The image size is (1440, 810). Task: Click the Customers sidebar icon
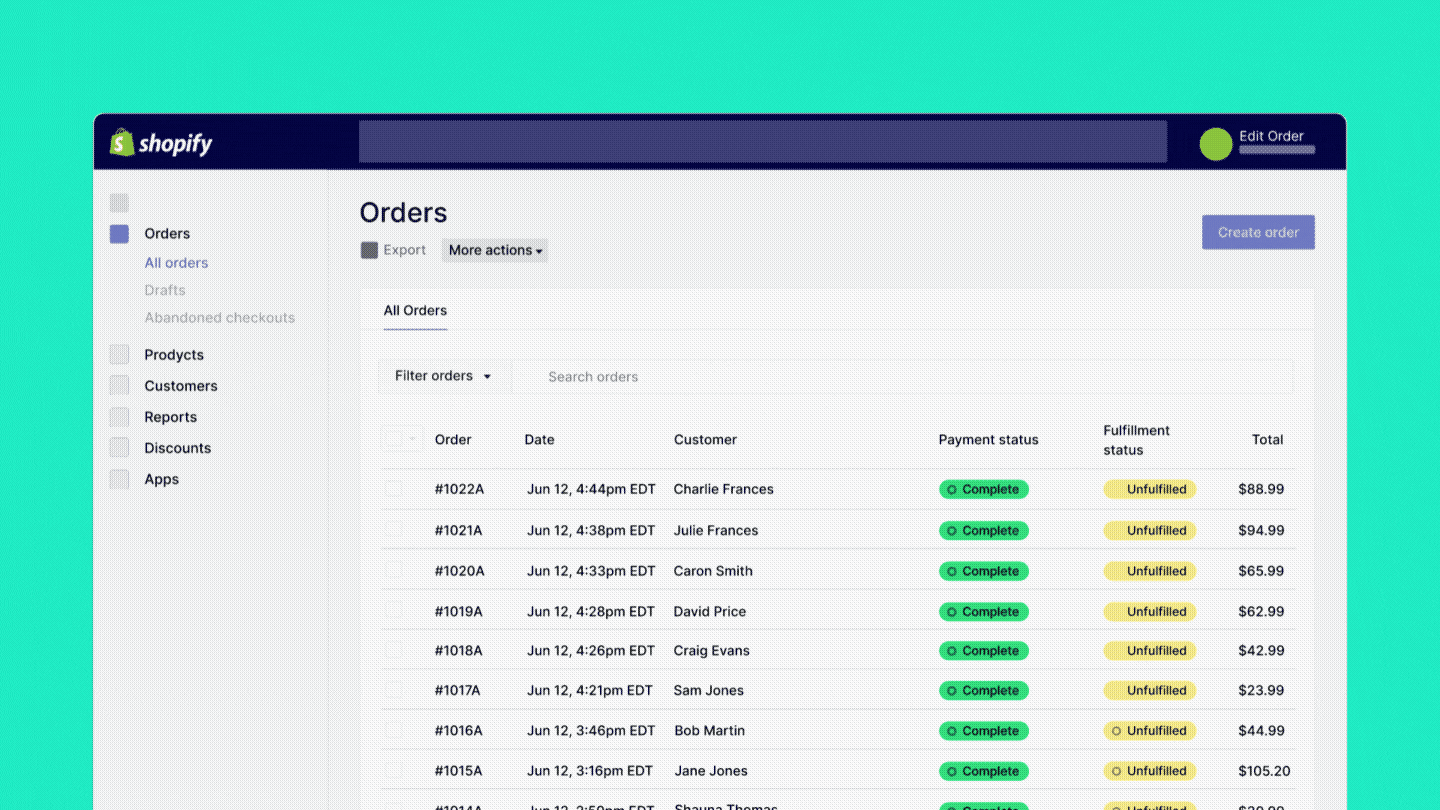click(119, 386)
